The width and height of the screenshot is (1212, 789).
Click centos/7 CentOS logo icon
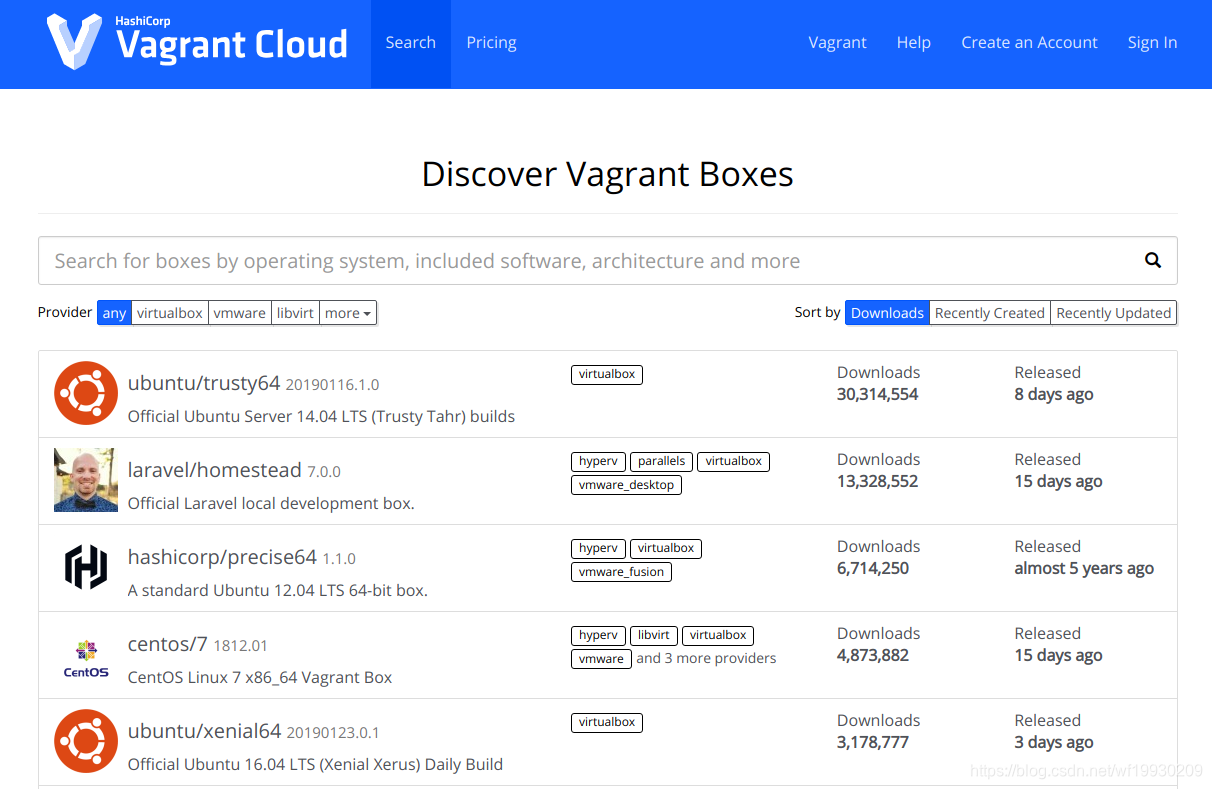(x=86, y=658)
